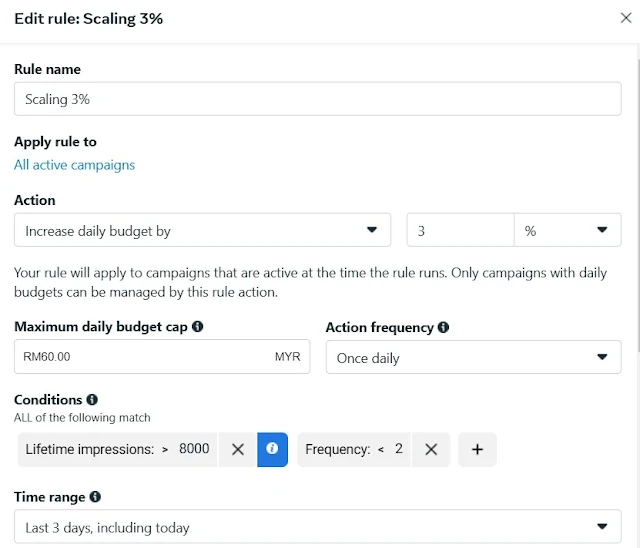The height and width of the screenshot is (548, 640).
Task: Remove the Lifetime impressions condition
Action: pos(238,450)
